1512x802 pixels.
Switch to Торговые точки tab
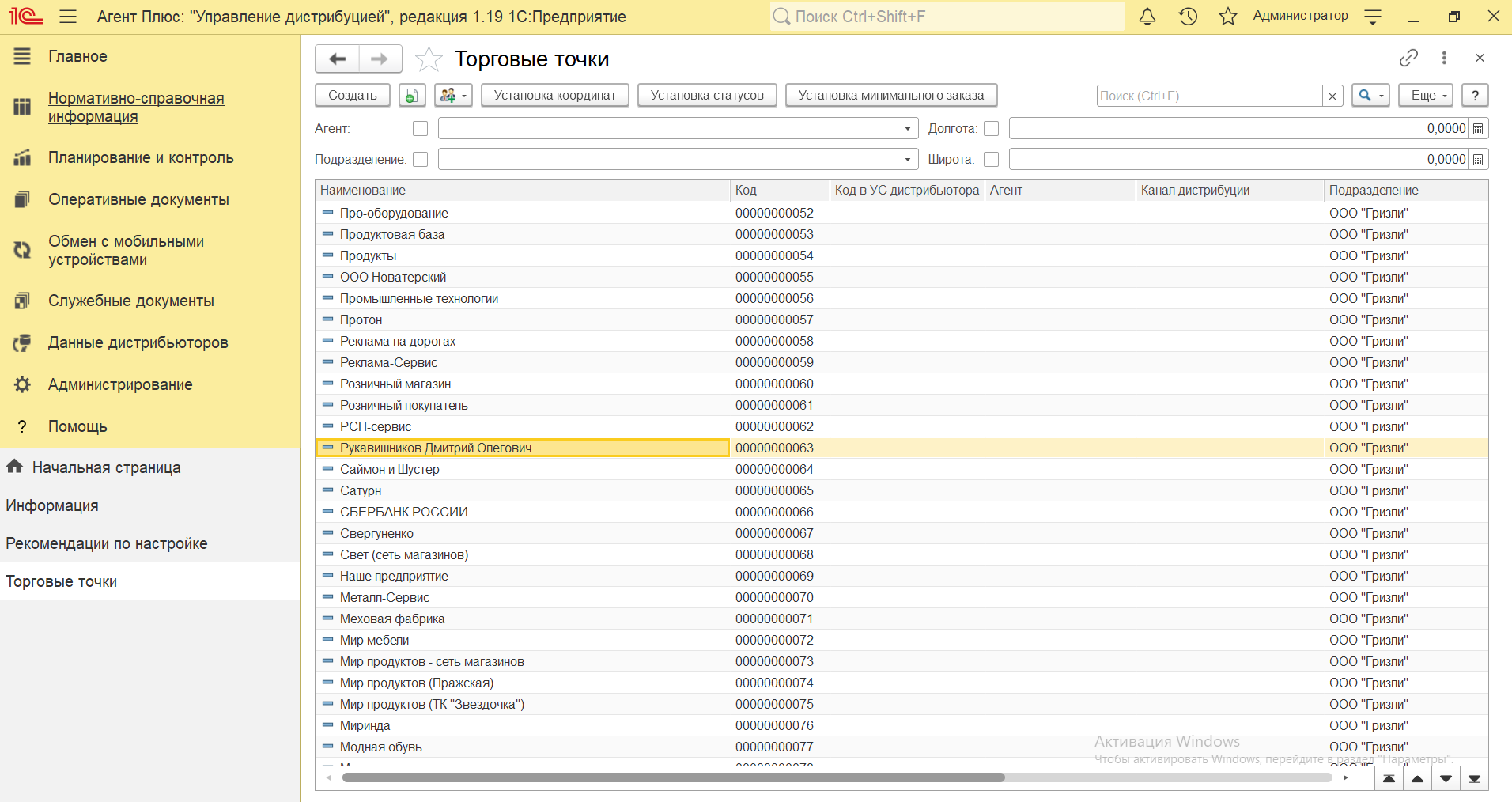coord(149,581)
